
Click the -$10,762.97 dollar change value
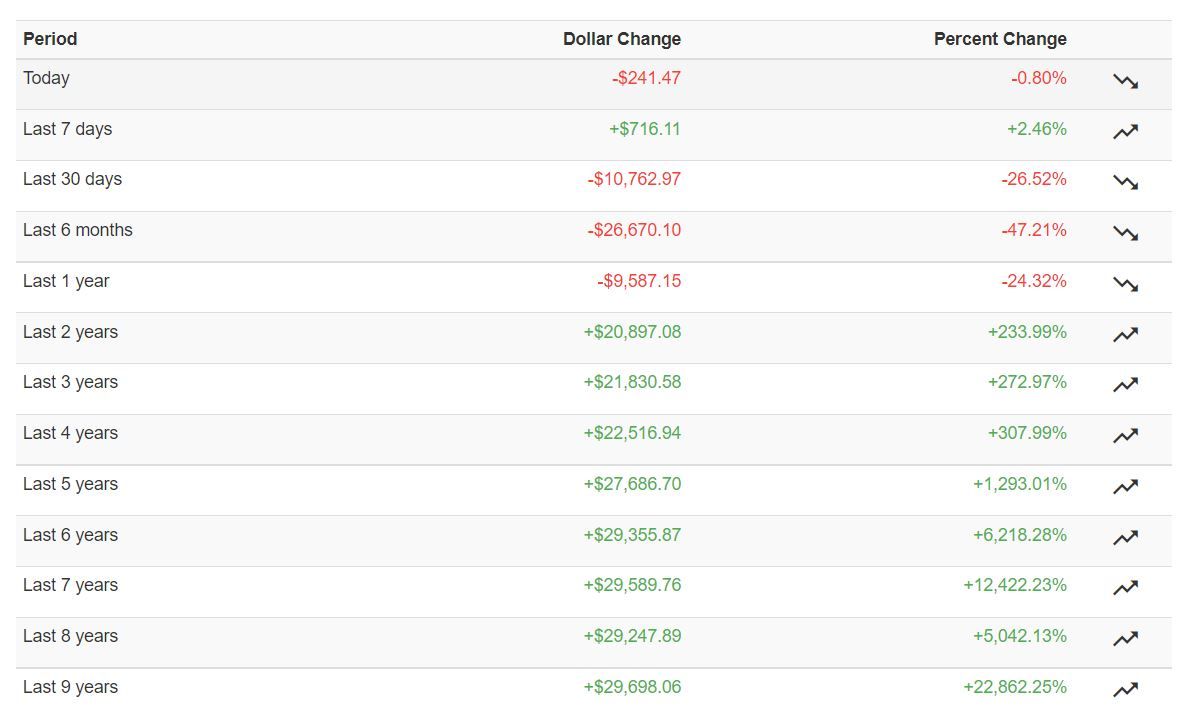coord(634,179)
